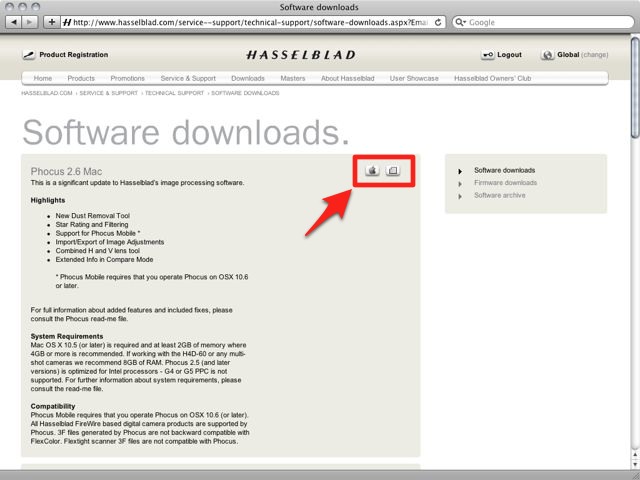Click the vertical scrollbar thumb

point(635,88)
